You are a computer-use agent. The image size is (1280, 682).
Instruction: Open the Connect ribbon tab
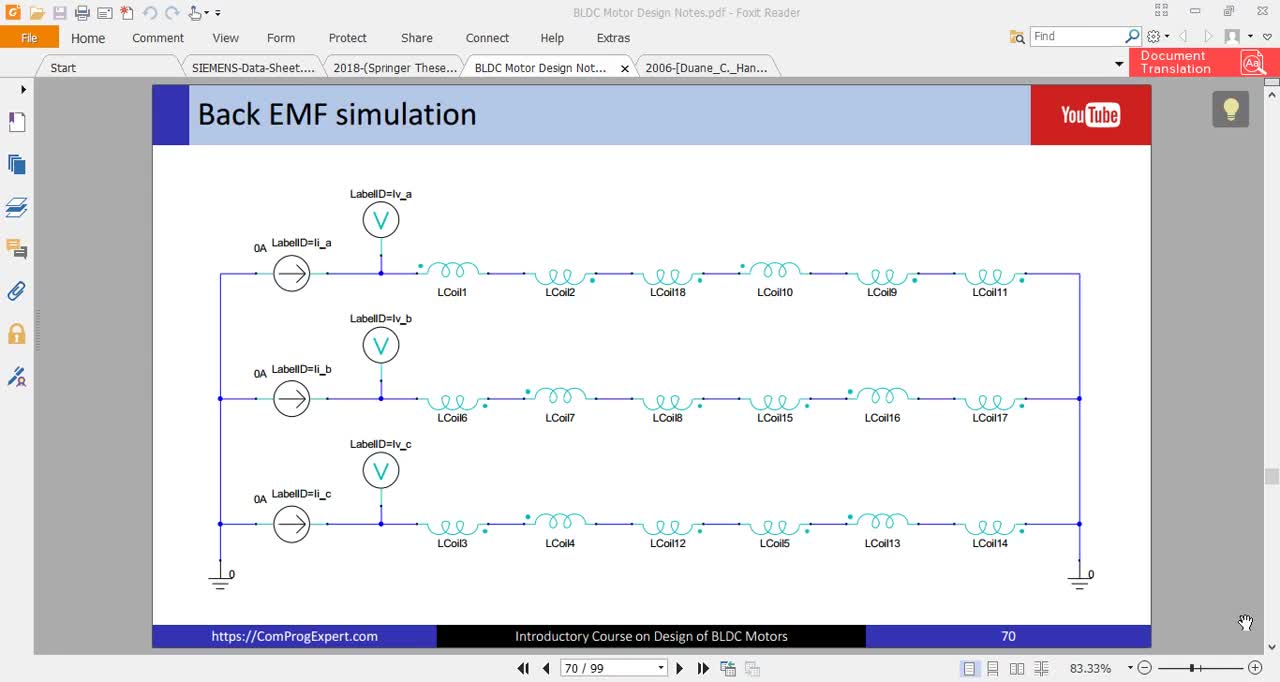click(x=487, y=38)
